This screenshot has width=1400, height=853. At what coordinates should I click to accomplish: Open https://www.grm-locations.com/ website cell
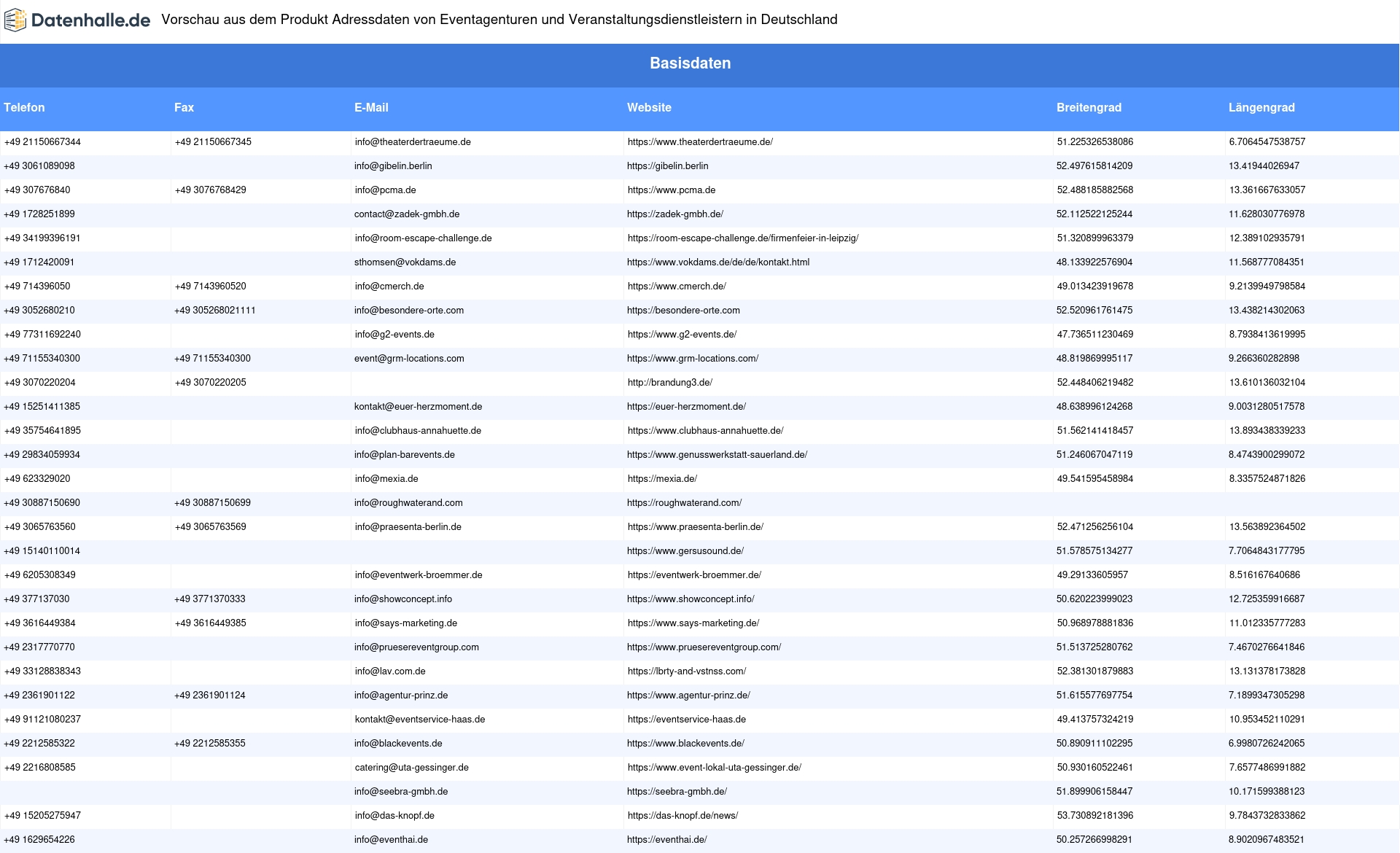click(x=693, y=359)
